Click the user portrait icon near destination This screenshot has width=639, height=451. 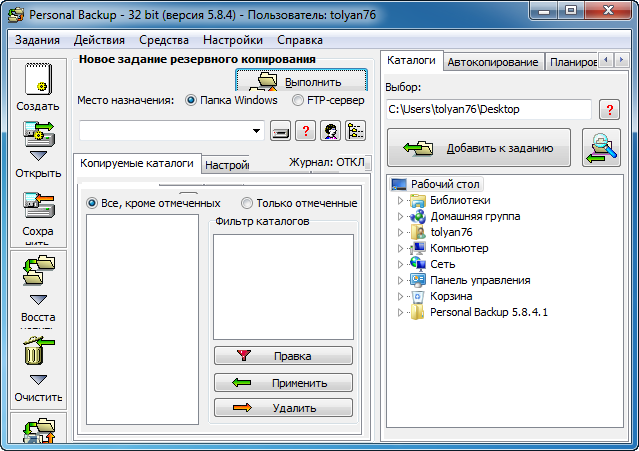[329, 131]
